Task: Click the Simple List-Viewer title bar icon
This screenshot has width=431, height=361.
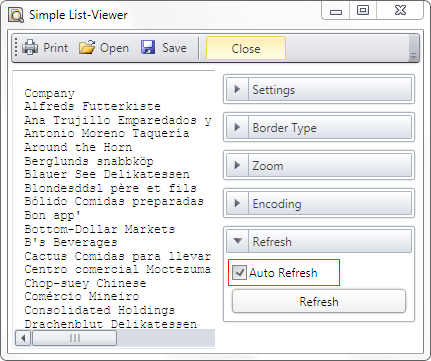Action: click(x=16, y=15)
